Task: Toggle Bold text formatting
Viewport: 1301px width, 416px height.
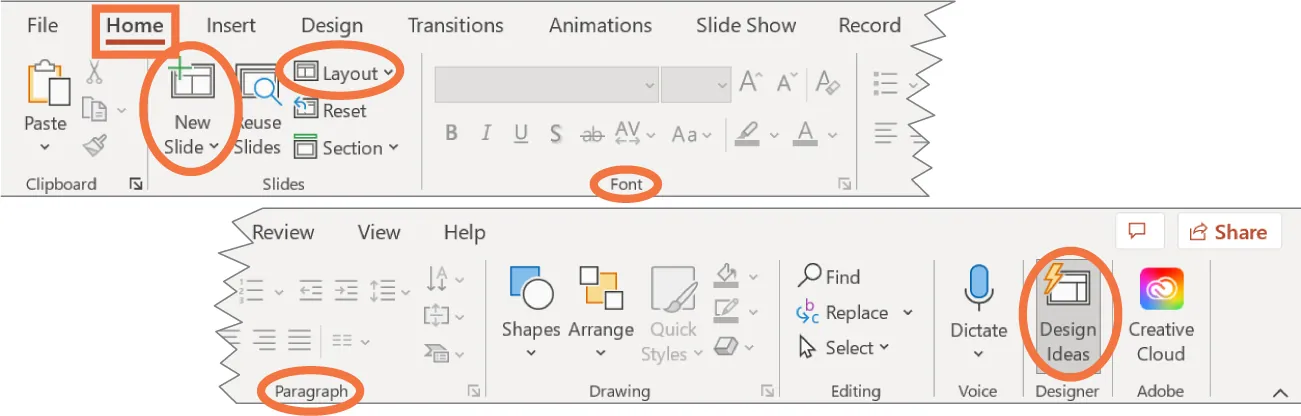Action: pos(451,134)
